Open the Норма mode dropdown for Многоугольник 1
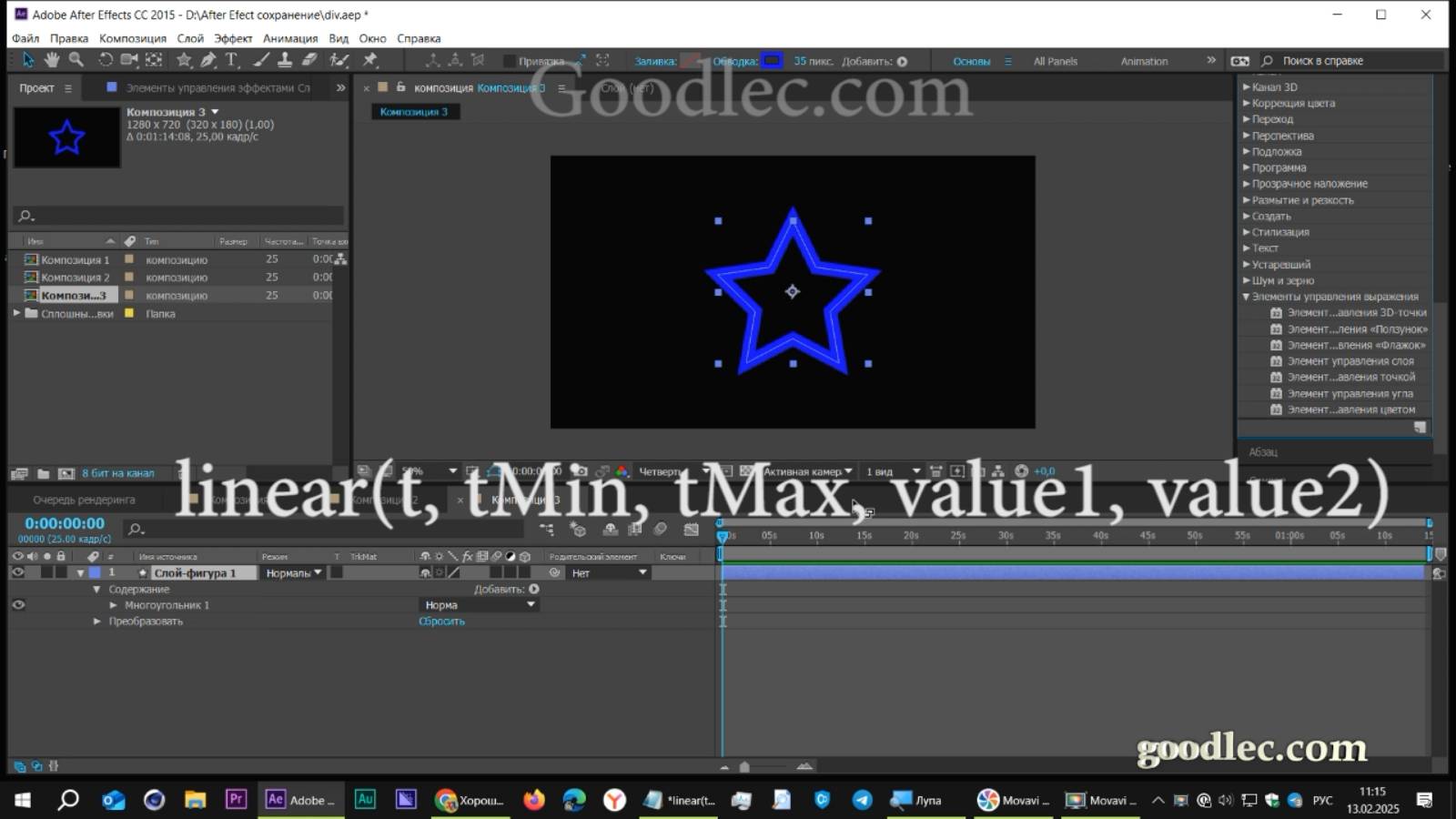 pos(480,605)
